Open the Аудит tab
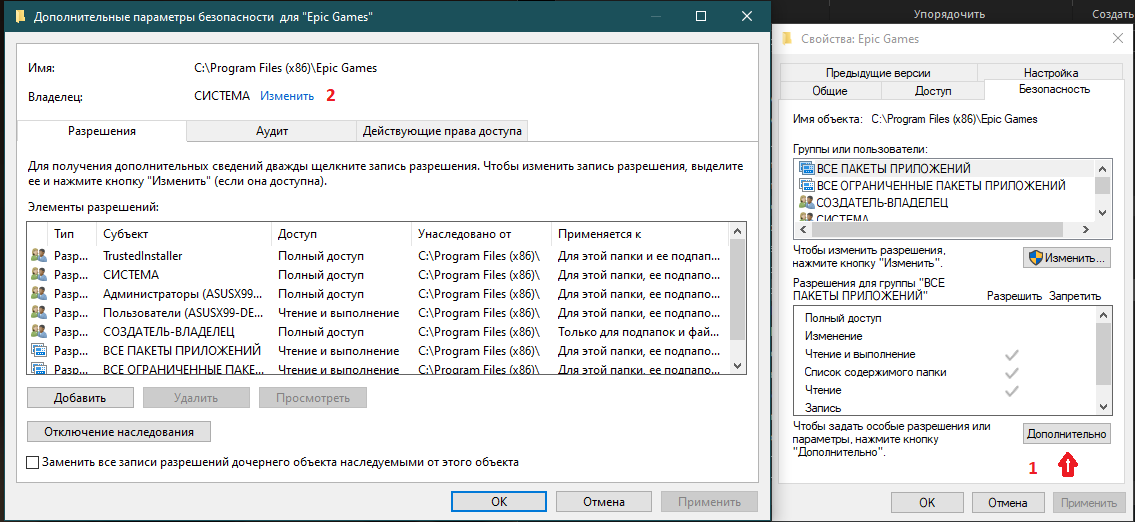Viewport: 1135px width, 522px height. (272, 131)
